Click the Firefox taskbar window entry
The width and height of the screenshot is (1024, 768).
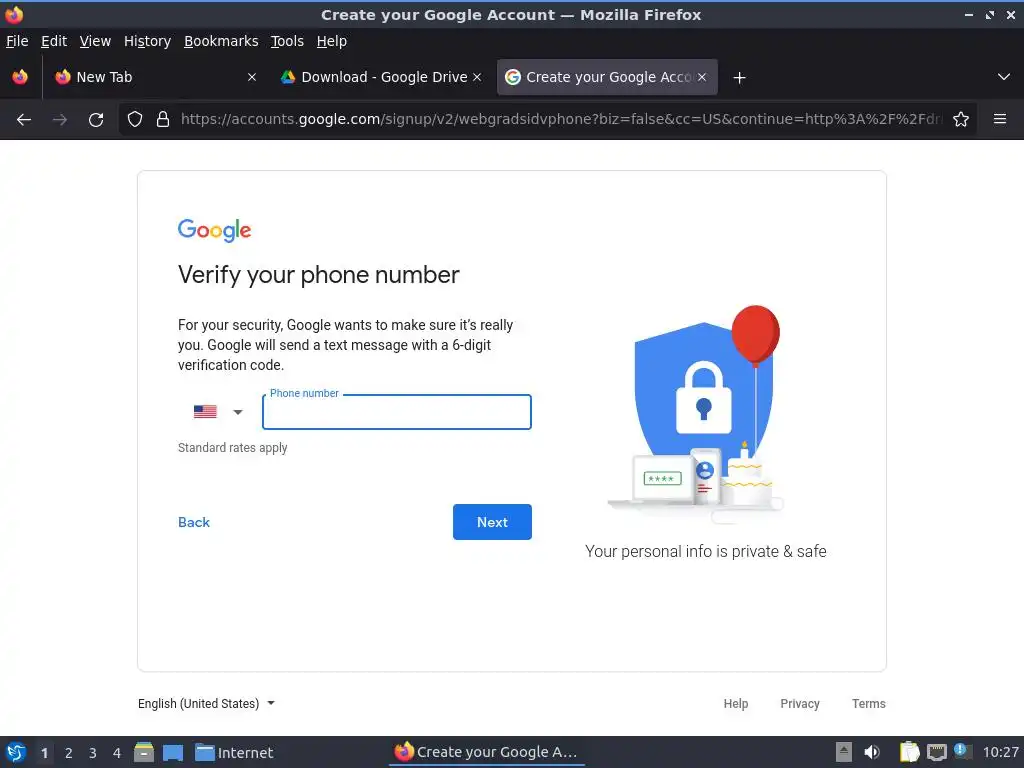tap(487, 752)
